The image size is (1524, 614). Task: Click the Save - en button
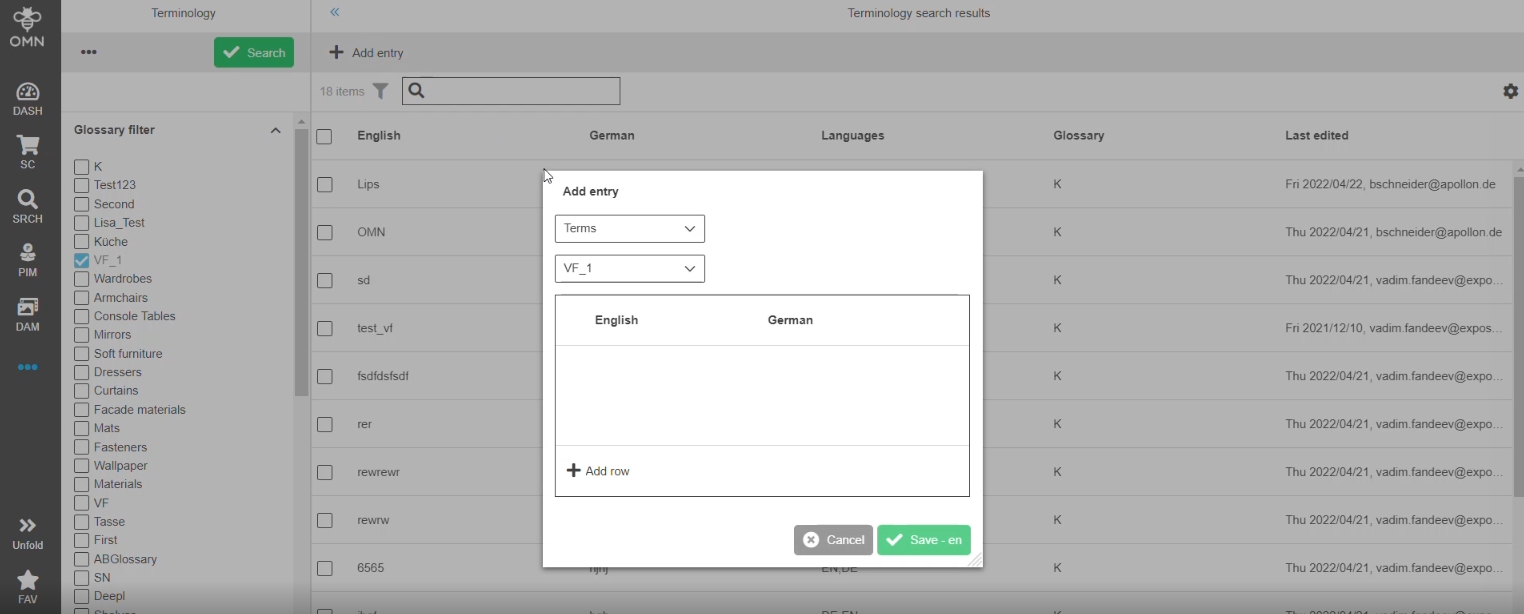[x=923, y=540]
